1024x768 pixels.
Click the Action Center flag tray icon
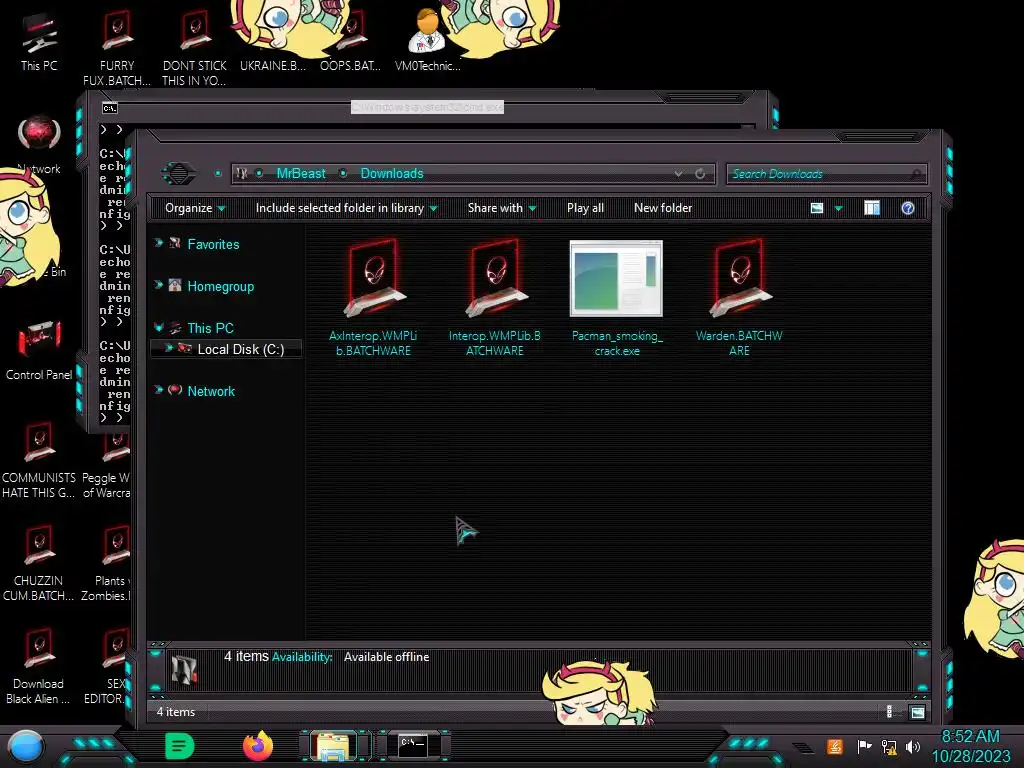click(864, 746)
